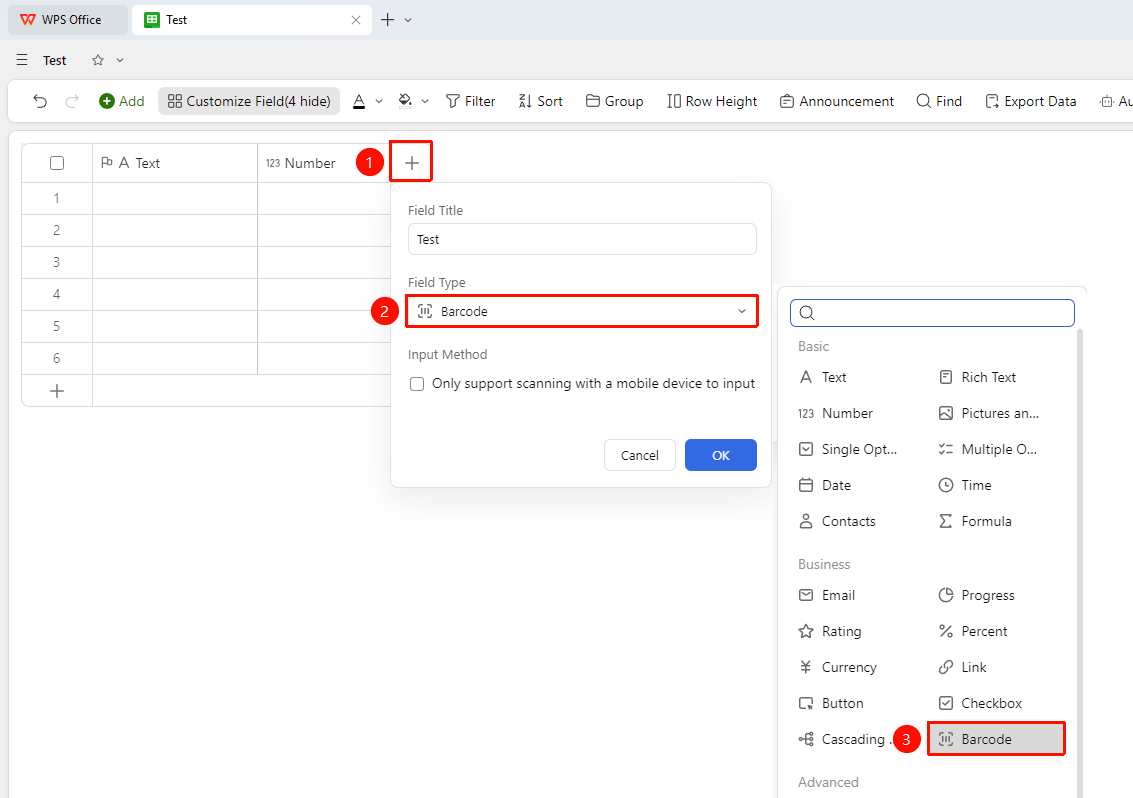This screenshot has height=798, width=1133.
Task: Click the undo arrow icon
Action: (x=40, y=101)
